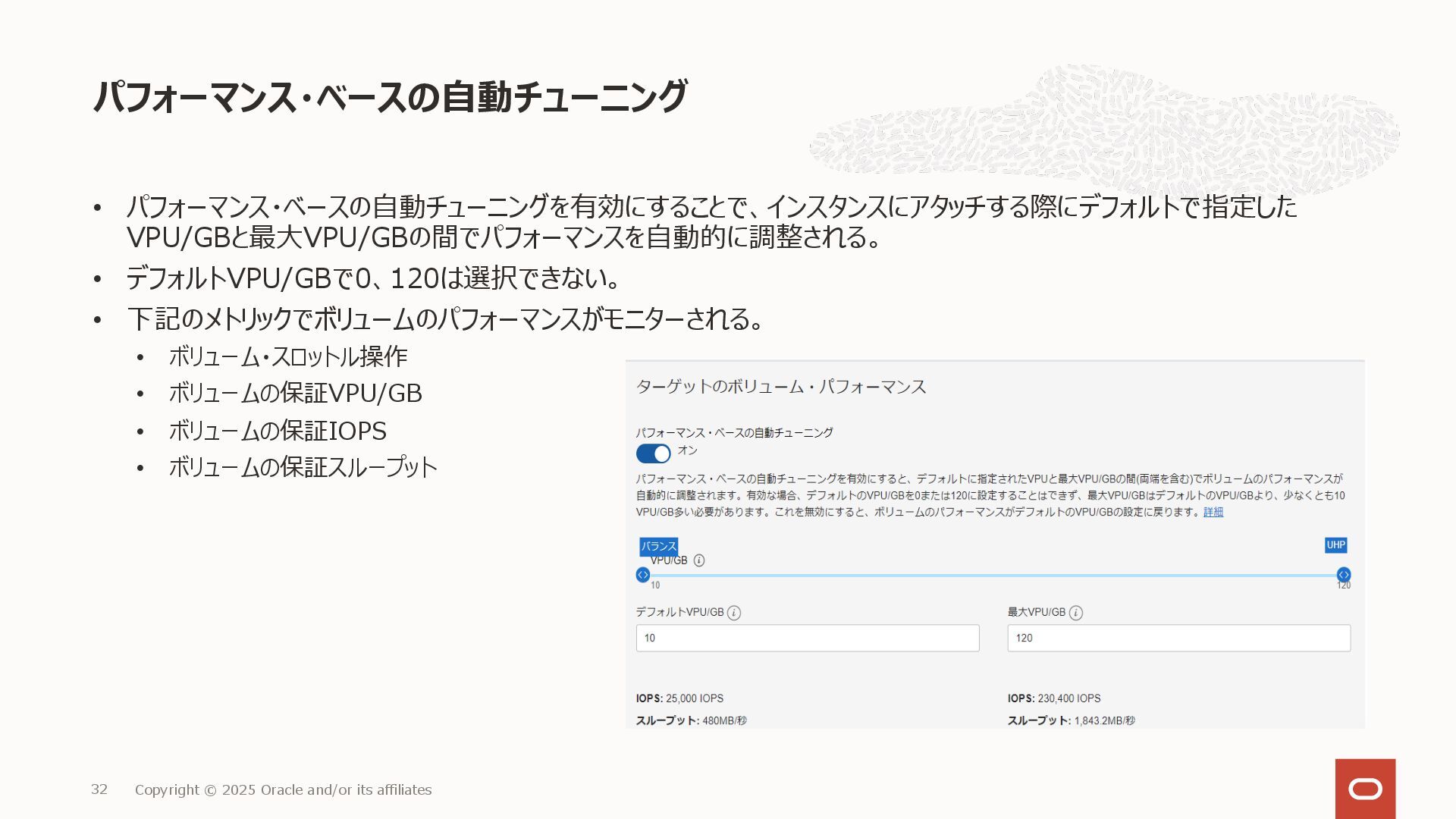Click the ボリュームの保証IOPS bullet item
The height and width of the screenshot is (819, 1456).
pos(278,431)
